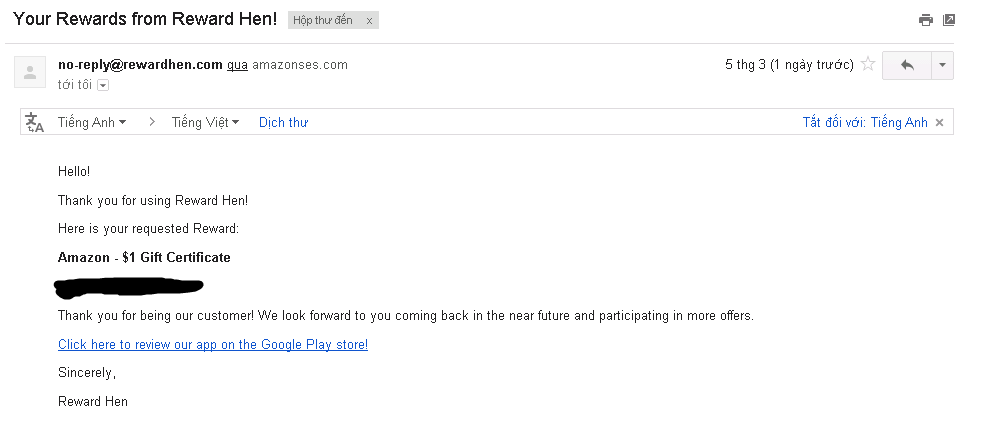The height and width of the screenshot is (437, 989).
Task: Click the sender avatar icon
Action: pyautogui.click(x=30, y=72)
